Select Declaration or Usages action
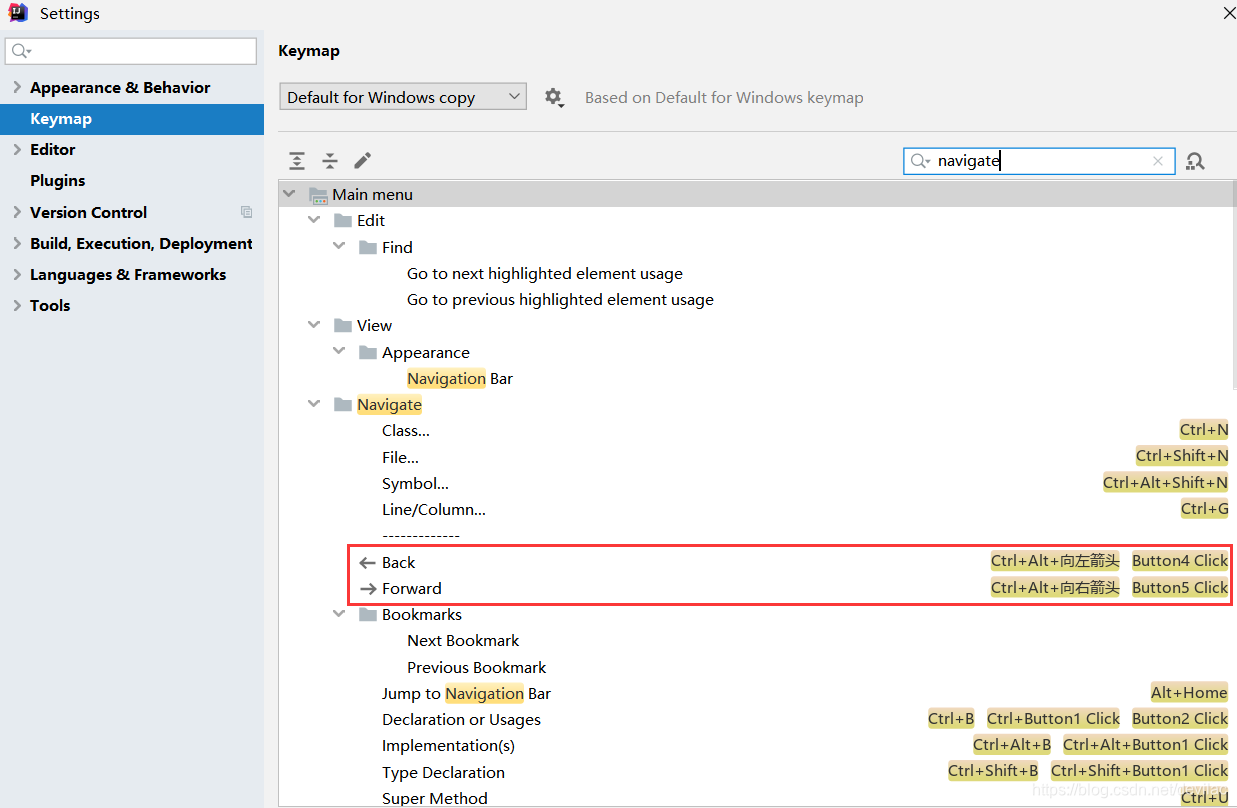 click(461, 720)
